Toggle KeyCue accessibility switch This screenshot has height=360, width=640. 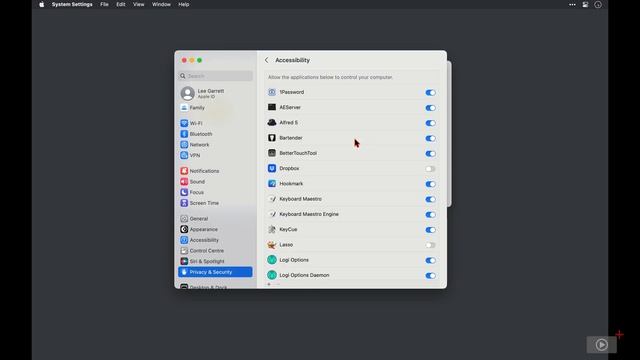[x=430, y=230]
